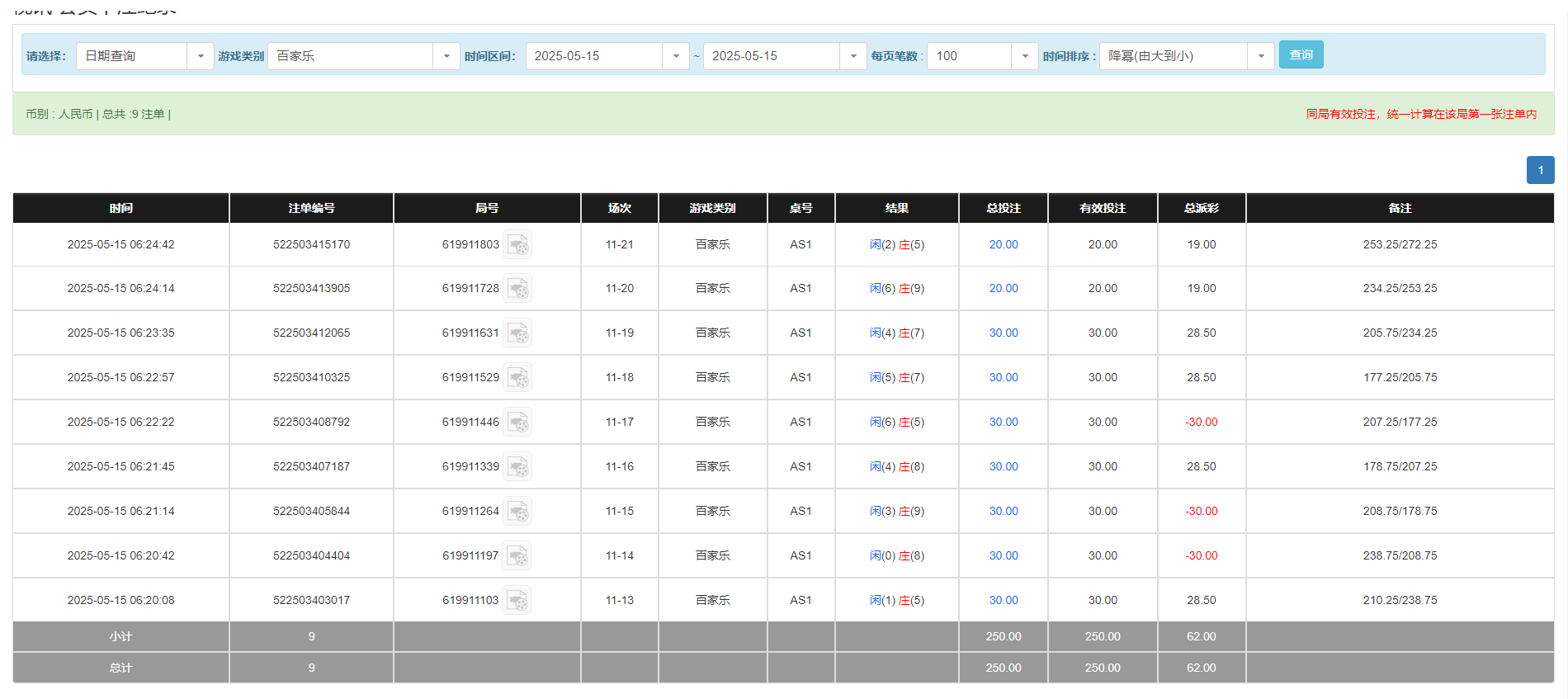Click the blue 查询 search button
1568x699 pixels.
pyautogui.click(x=1301, y=54)
